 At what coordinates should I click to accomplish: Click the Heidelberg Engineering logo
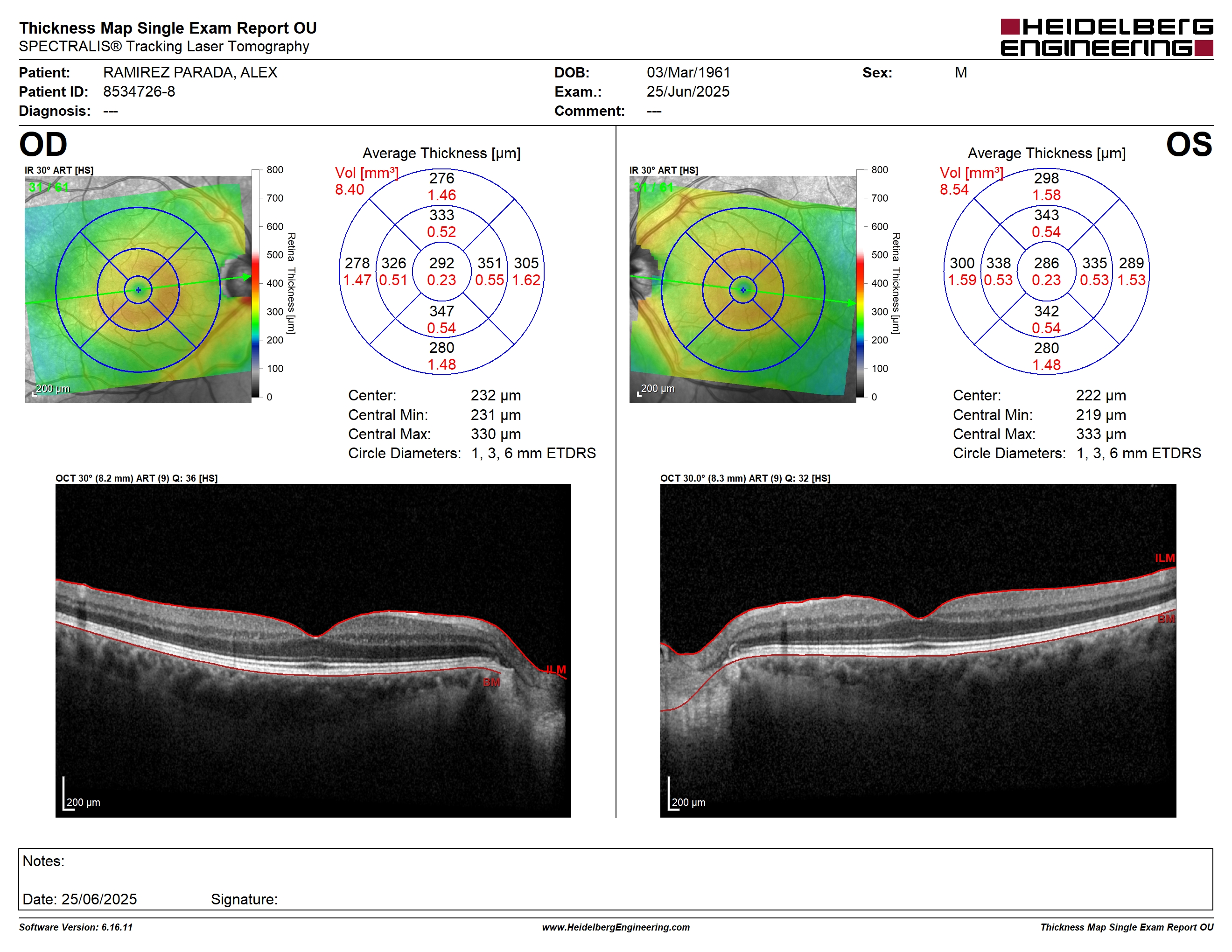coord(1106,37)
